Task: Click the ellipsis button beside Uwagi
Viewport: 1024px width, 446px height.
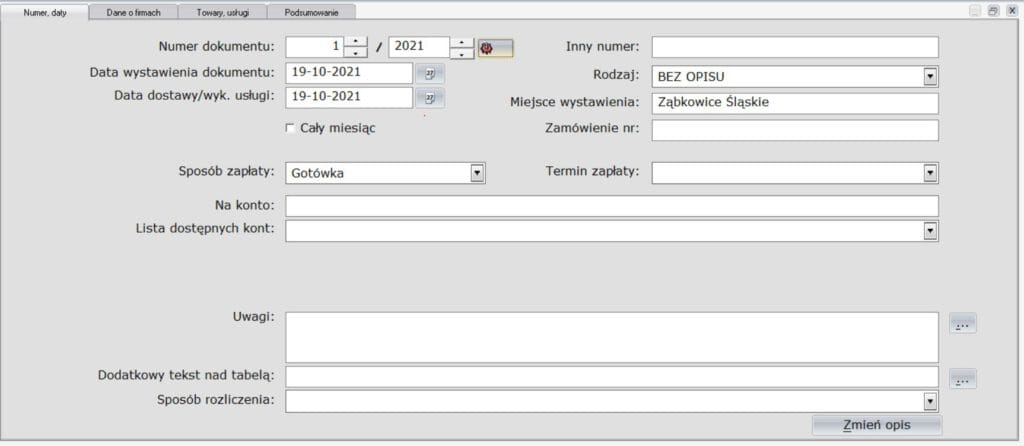Action: (963, 323)
